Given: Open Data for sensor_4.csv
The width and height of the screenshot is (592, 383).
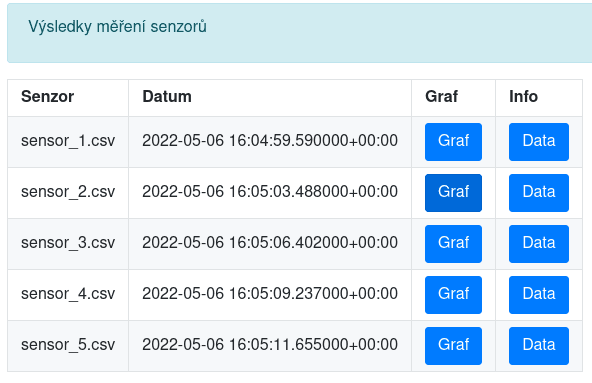Looking at the screenshot, I should [539, 295].
